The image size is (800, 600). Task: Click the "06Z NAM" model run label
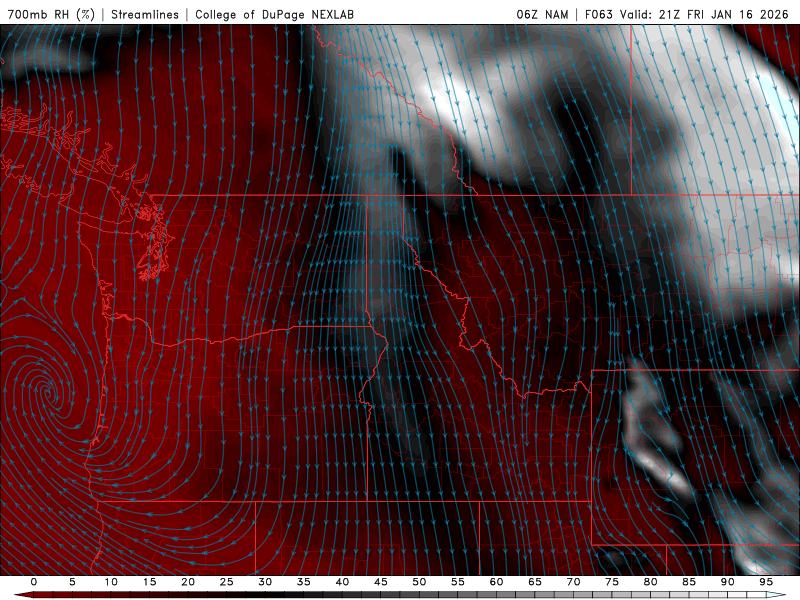pos(542,14)
